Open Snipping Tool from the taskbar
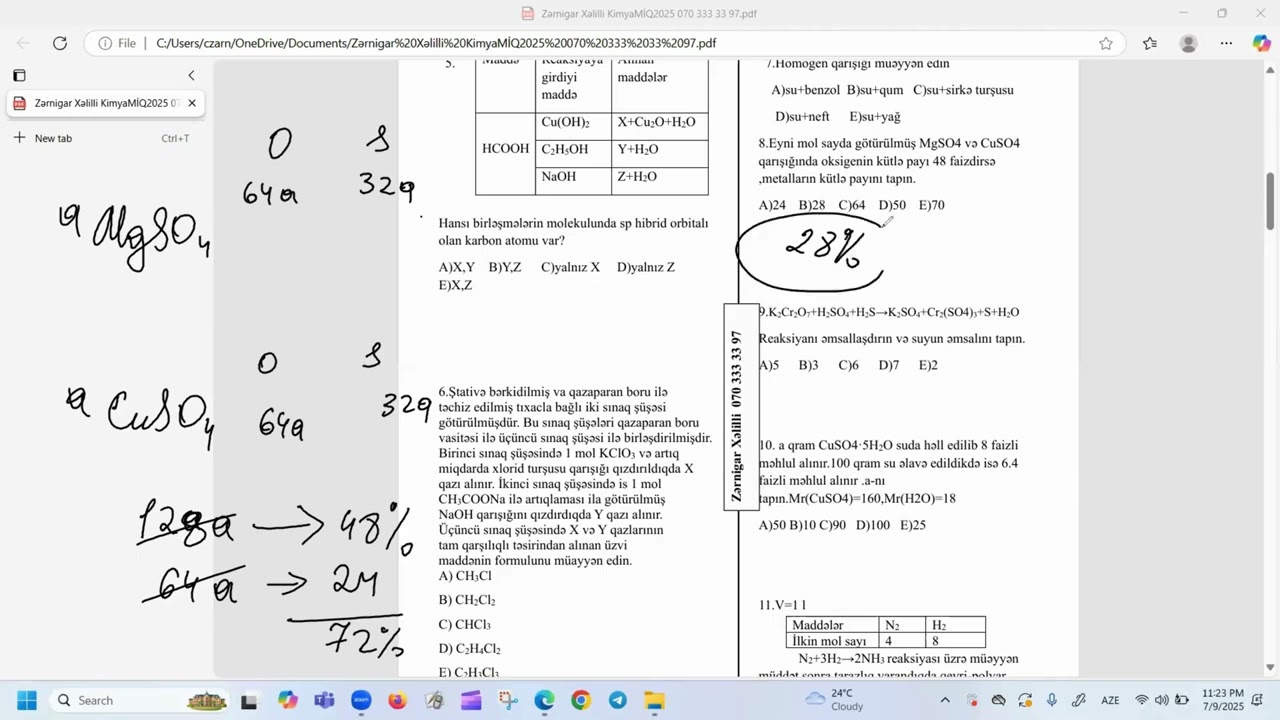 tap(508, 700)
